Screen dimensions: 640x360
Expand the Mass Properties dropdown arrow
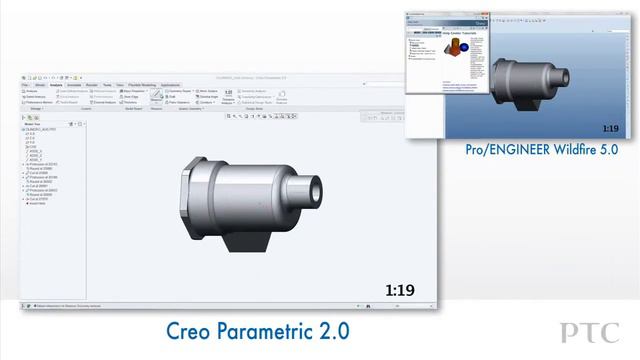pos(147,91)
